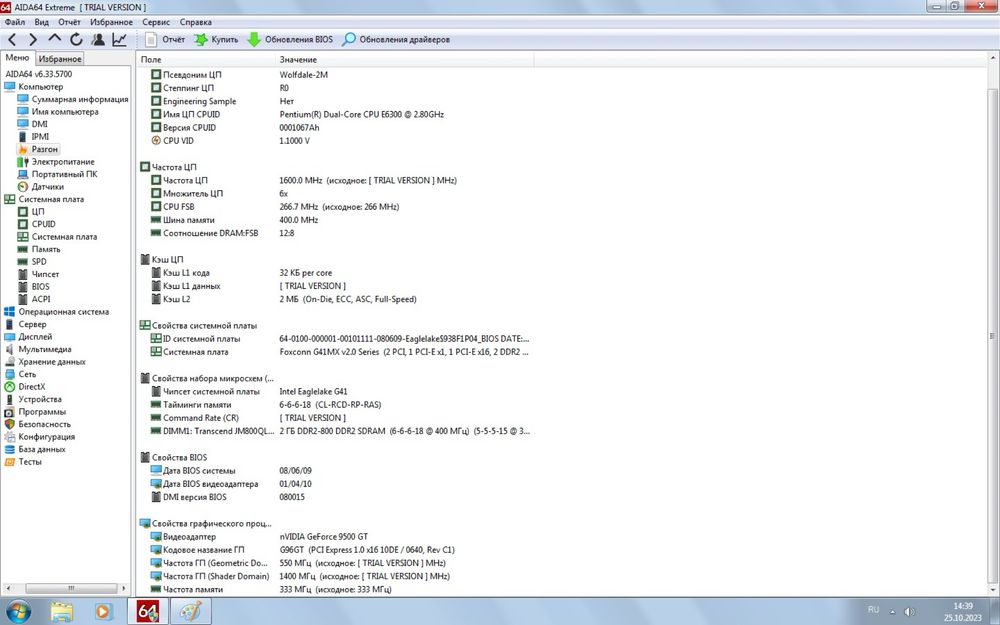This screenshot has height=625, width=1000.
Task: Click the Купить buy button
Action: 216,40
